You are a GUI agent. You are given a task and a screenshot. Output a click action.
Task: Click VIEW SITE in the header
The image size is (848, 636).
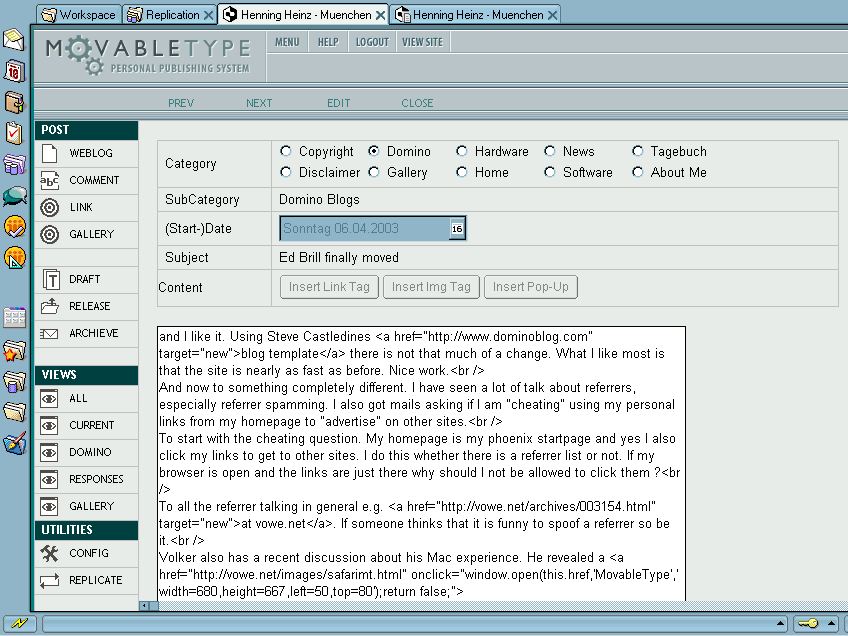click(x=422, y=42)
